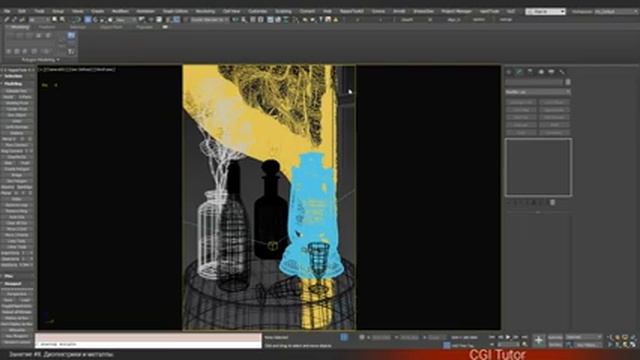Open the Project Manager menu
This screenshot has height=360, width=640.
coord(456,11)
